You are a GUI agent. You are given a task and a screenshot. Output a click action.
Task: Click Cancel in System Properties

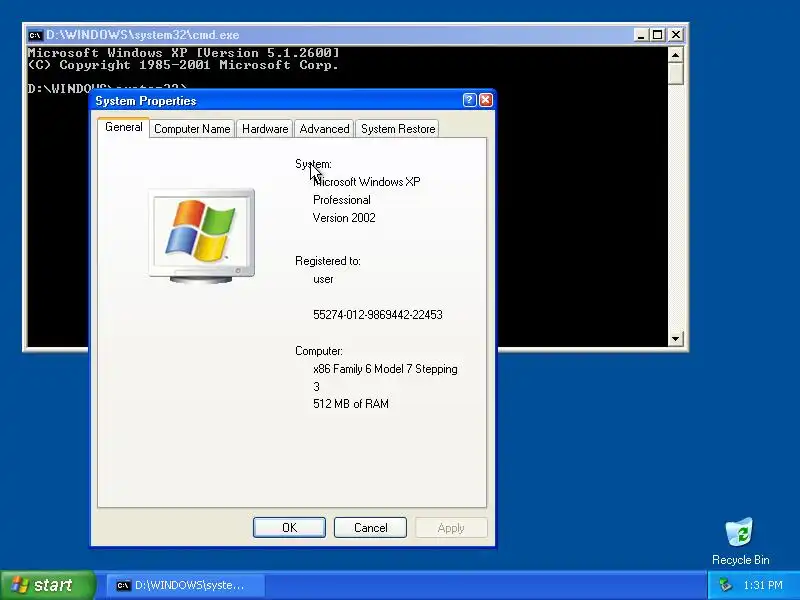370,528
